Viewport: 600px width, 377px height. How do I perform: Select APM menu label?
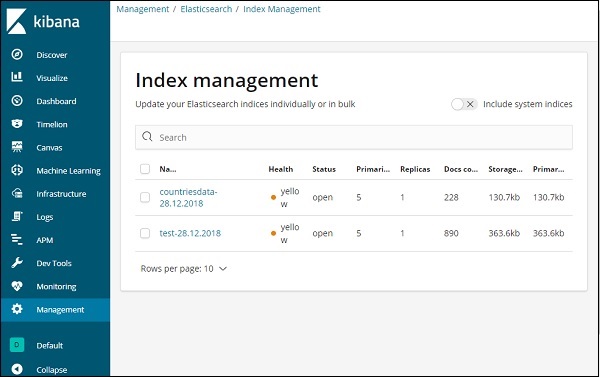(x=45, y=240)
